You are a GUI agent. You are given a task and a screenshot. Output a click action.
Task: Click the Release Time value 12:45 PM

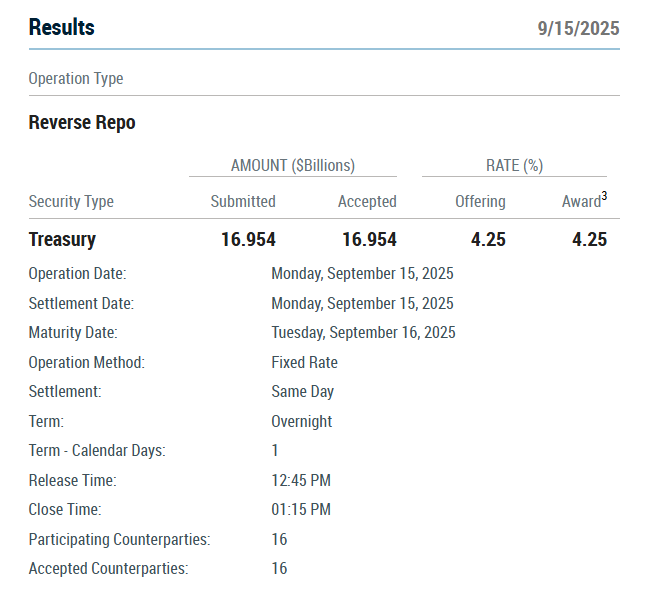[301, 481]
